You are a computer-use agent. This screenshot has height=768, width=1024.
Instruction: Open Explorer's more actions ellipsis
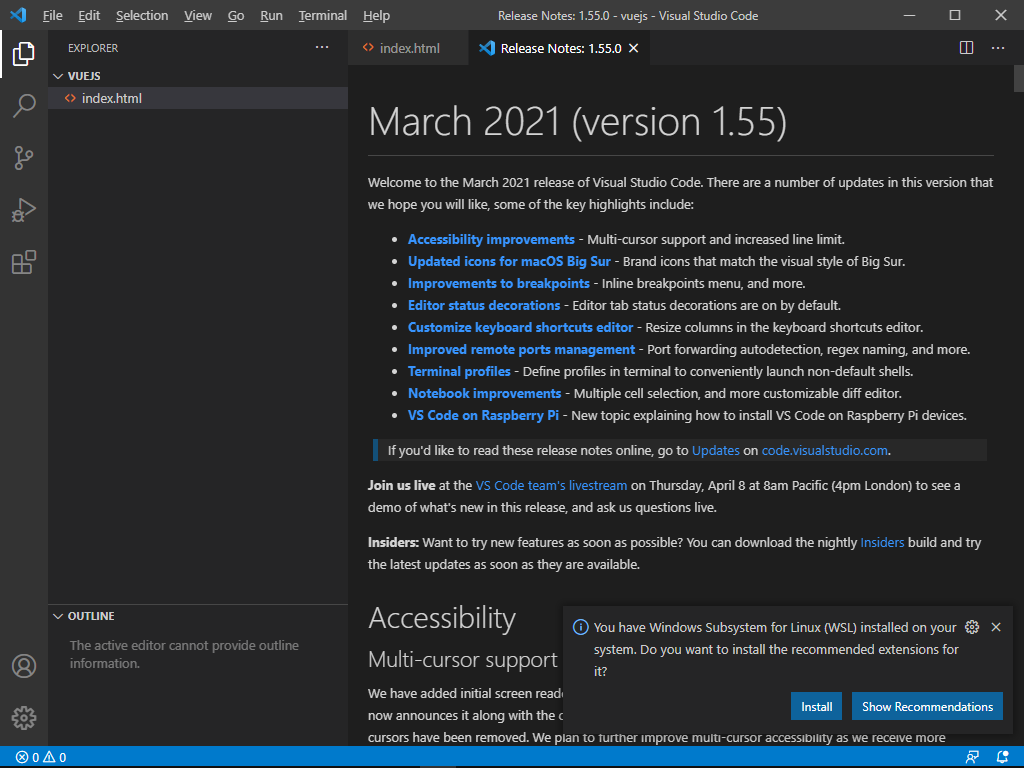322,47
